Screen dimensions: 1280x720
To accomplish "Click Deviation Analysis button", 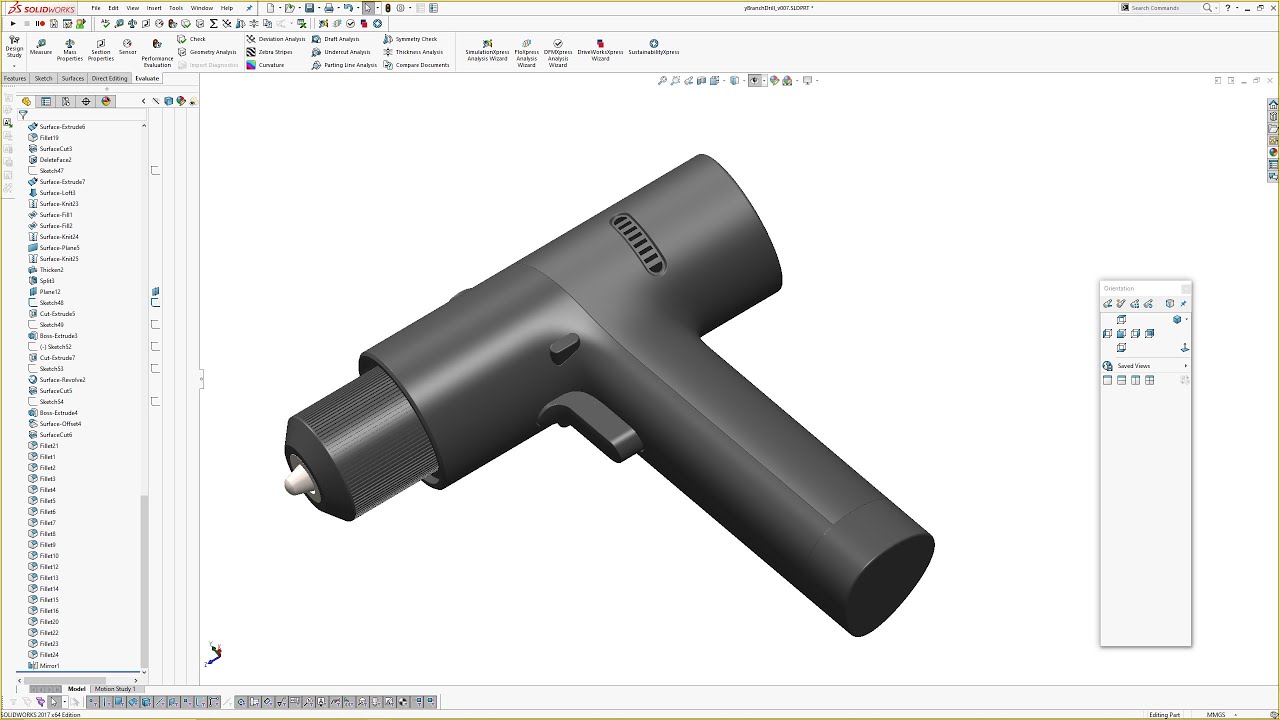I will tap(276, 39).
